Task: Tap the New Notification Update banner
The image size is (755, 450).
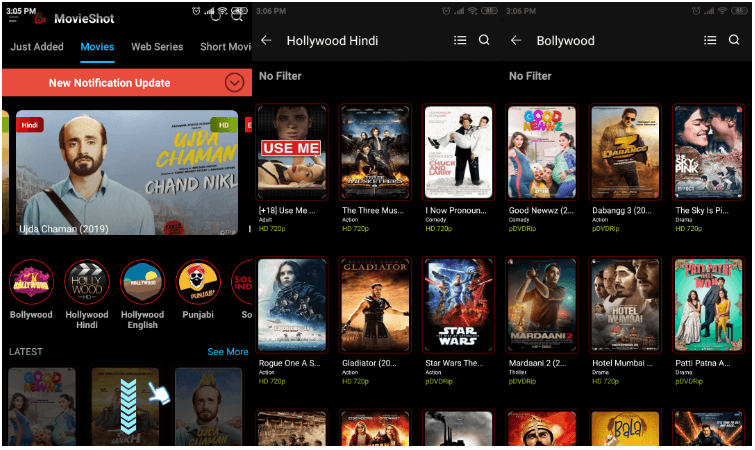Action: [127, 83]
